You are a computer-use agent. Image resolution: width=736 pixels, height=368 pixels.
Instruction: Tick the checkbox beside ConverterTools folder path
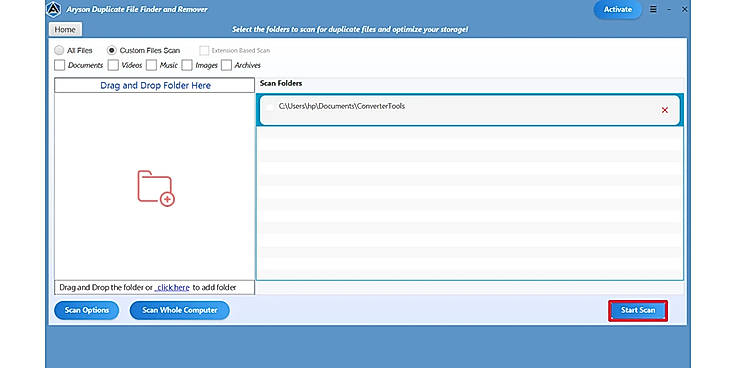pos(269,107)
